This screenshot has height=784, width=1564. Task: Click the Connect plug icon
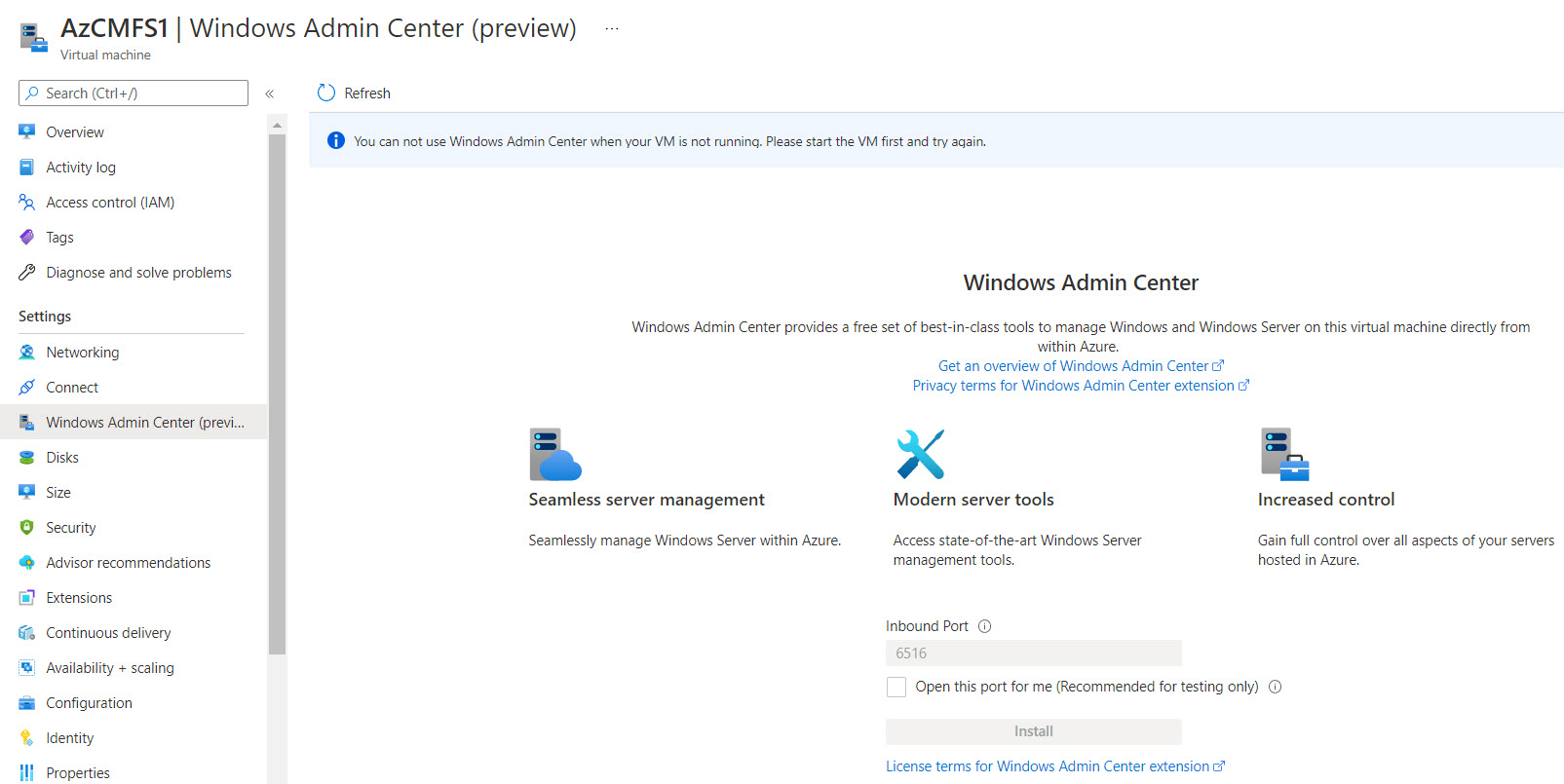27,387
